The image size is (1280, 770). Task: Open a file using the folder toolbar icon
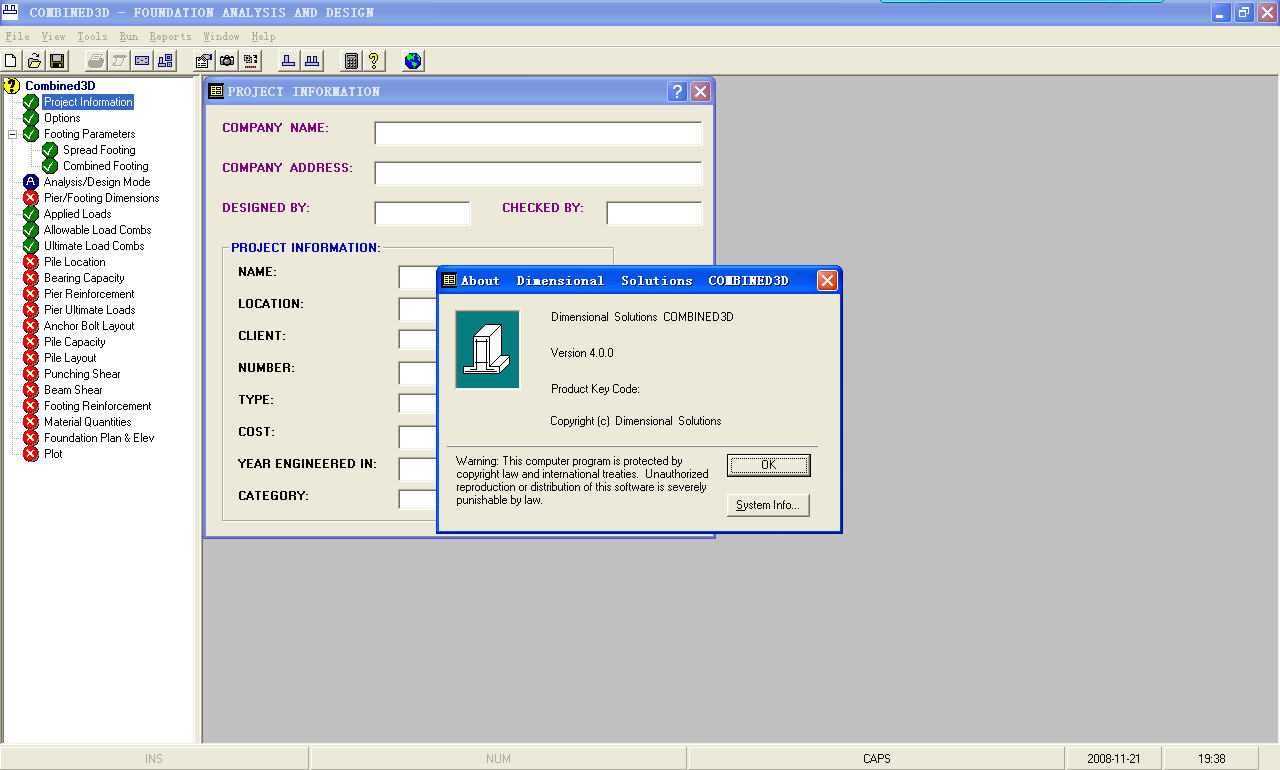(x=34, y=61)
